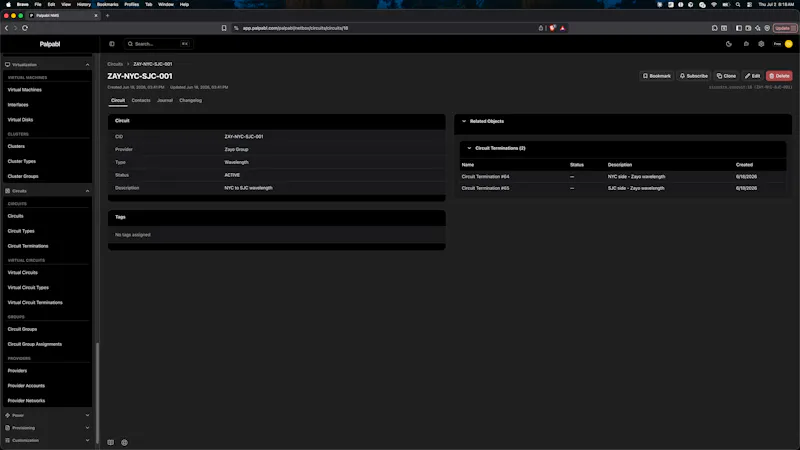Click the browser bookmark icon near address bar
The image size is (800, 450).
224,28
